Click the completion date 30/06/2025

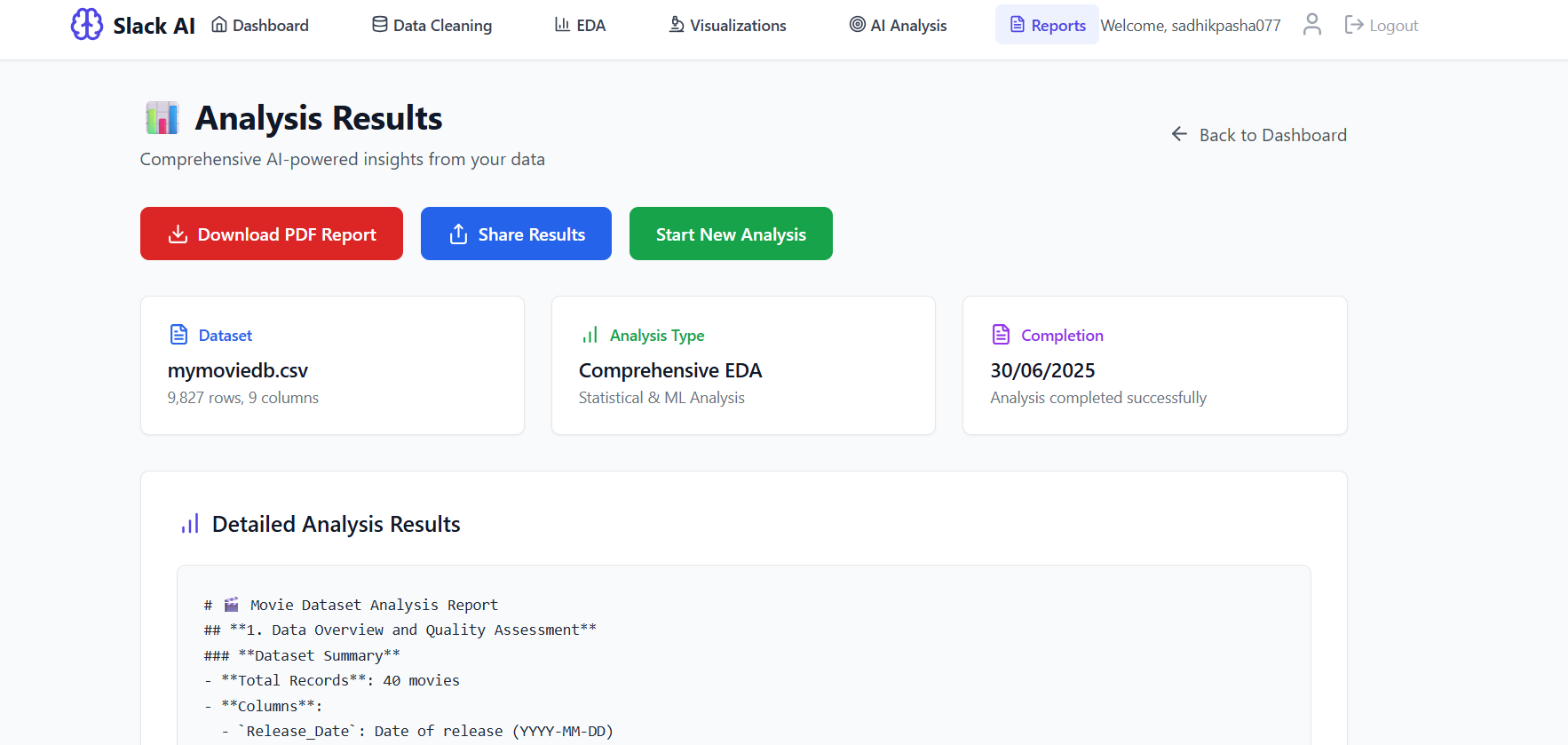pos(1042,370)
